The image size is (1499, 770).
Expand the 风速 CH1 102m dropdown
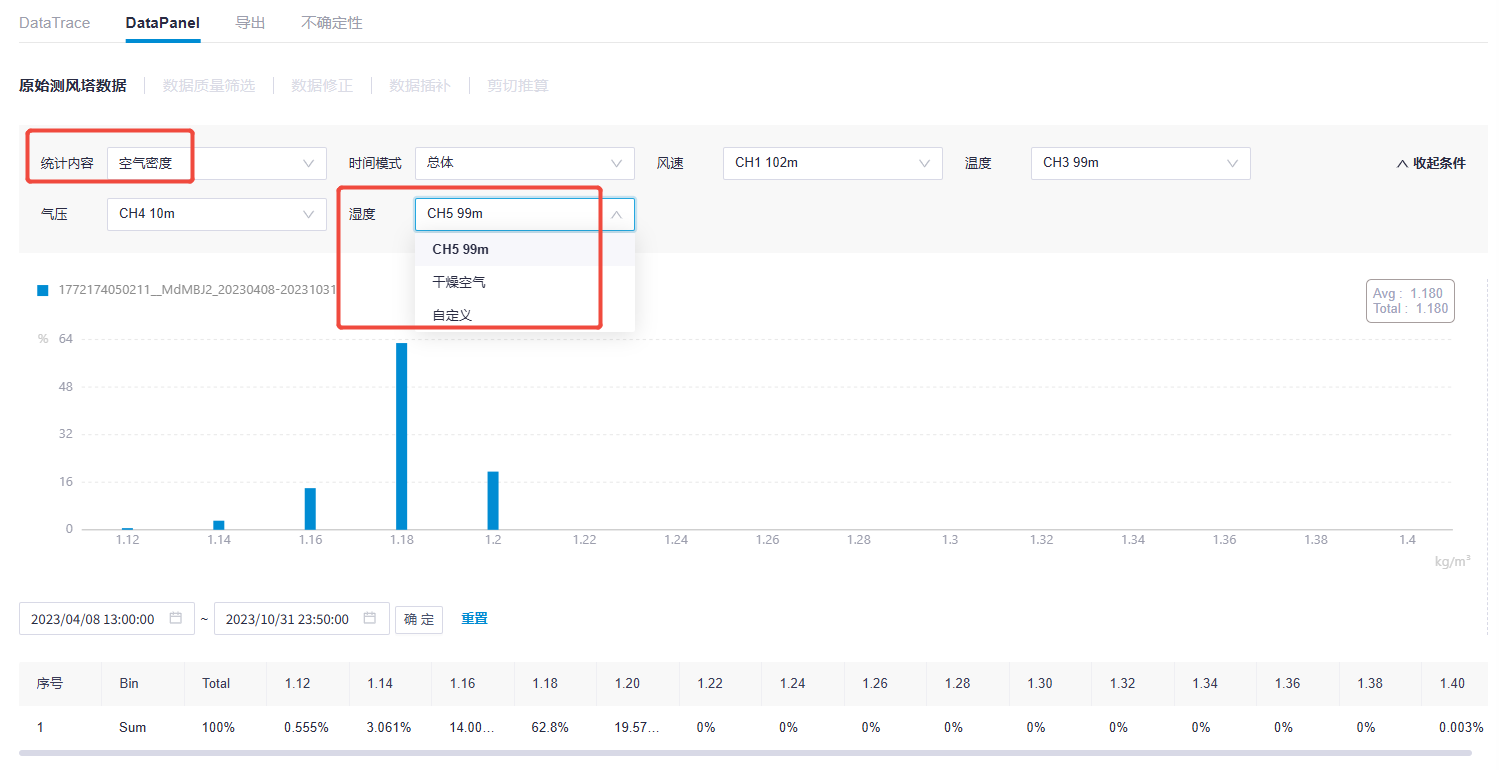(832, 163)
